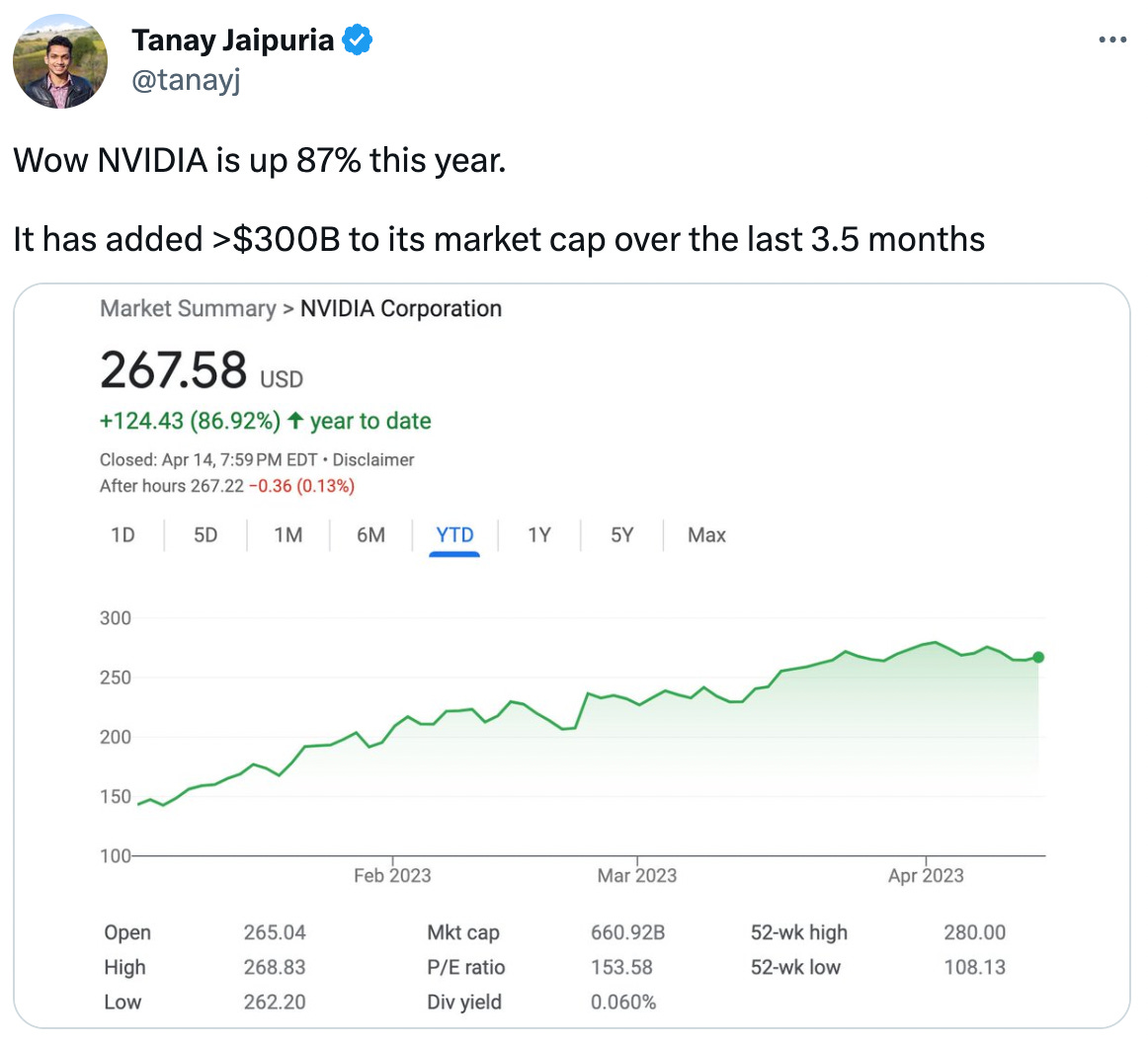Screen dimensions: 1148x1043
Task: Open the 1Y range option
Action: point(538,534)
